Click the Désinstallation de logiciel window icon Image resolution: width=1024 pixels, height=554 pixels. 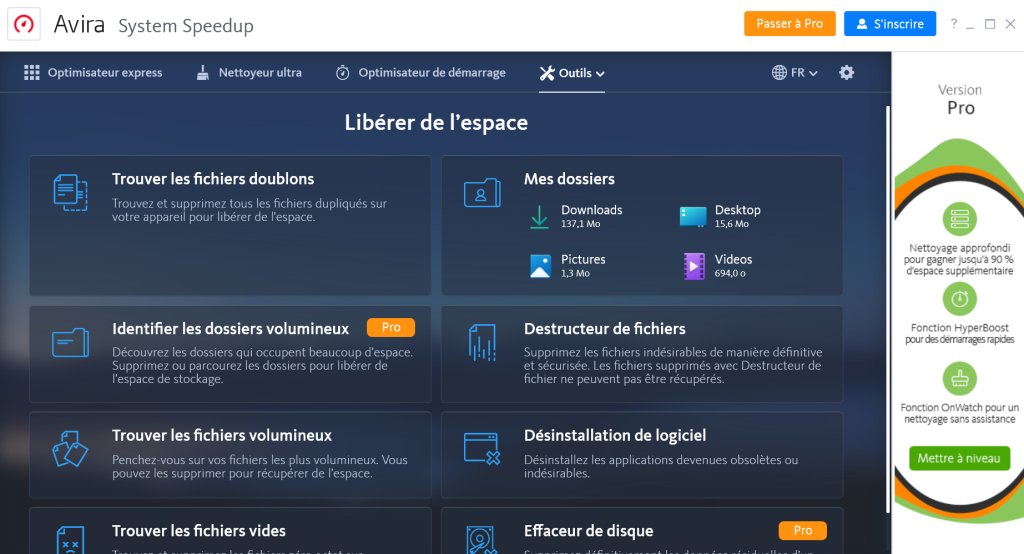click(482, 449)
